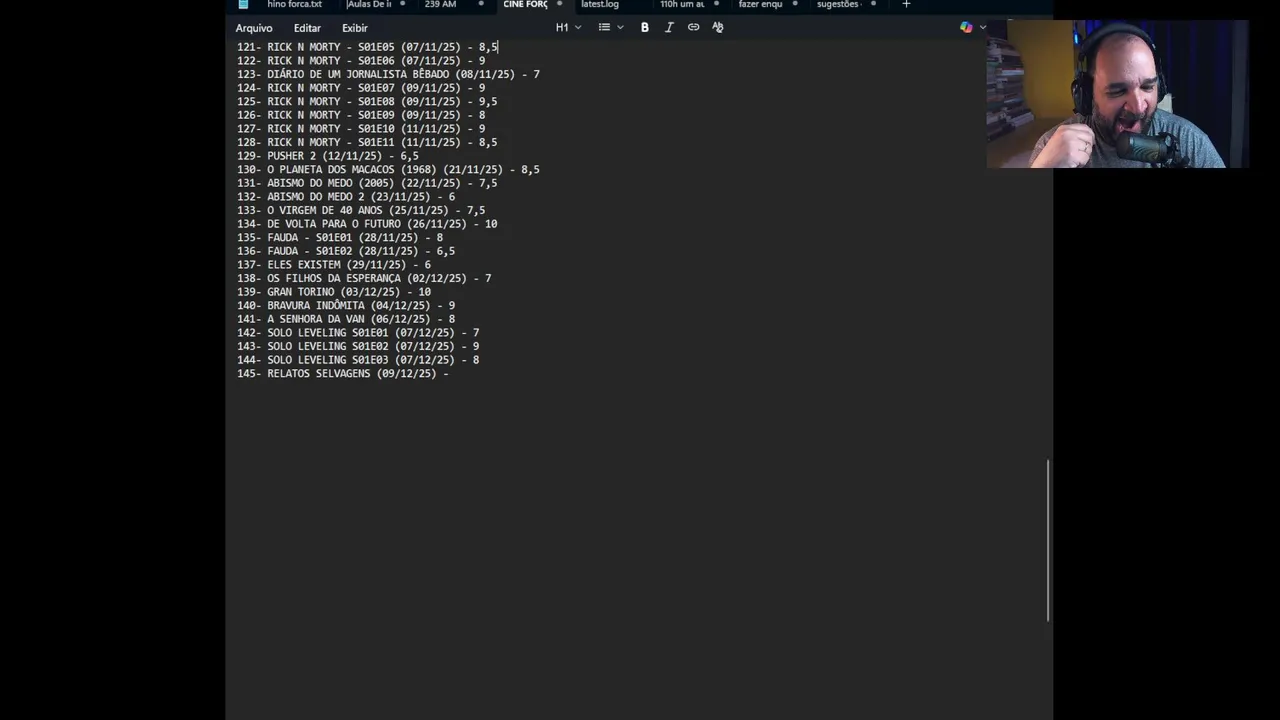The image size is (1280, 720).
Task: Switch to the latest.log tab
Action: tap(600, 5)
